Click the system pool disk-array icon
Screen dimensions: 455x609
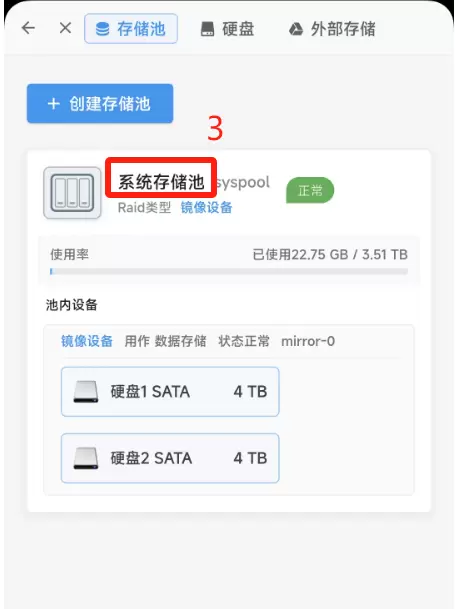pyautogui.click(x=72, y=193)
